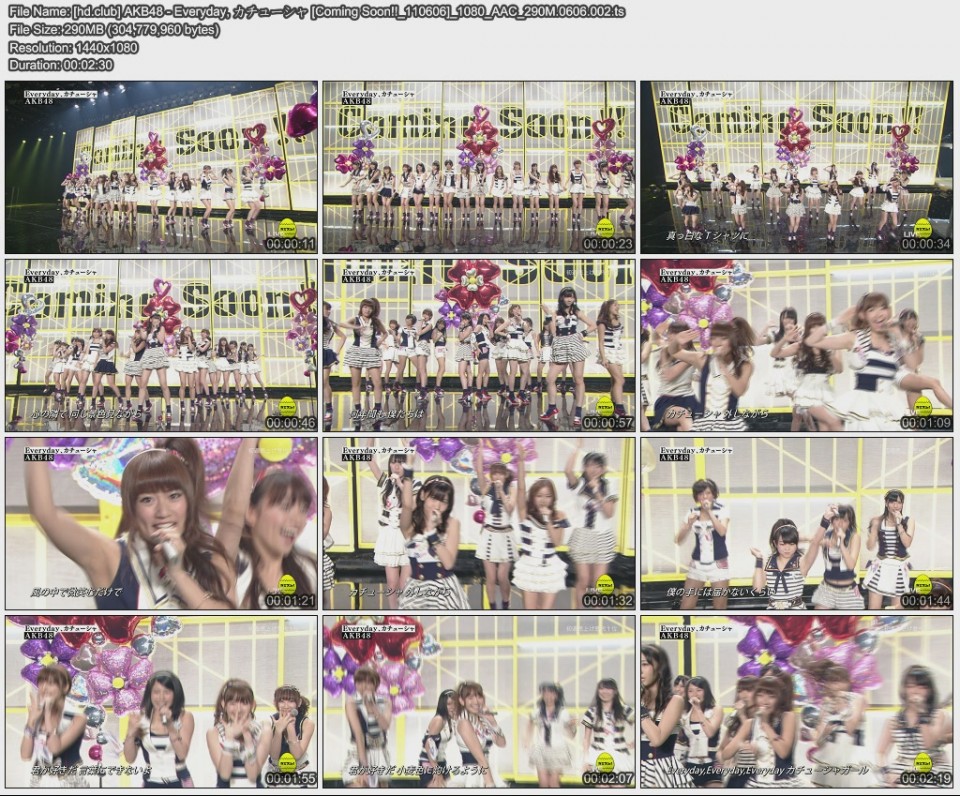Open the thumbnail timestamped 00:00:34
This screenshot has width=960, height=796.
point(797,167)
